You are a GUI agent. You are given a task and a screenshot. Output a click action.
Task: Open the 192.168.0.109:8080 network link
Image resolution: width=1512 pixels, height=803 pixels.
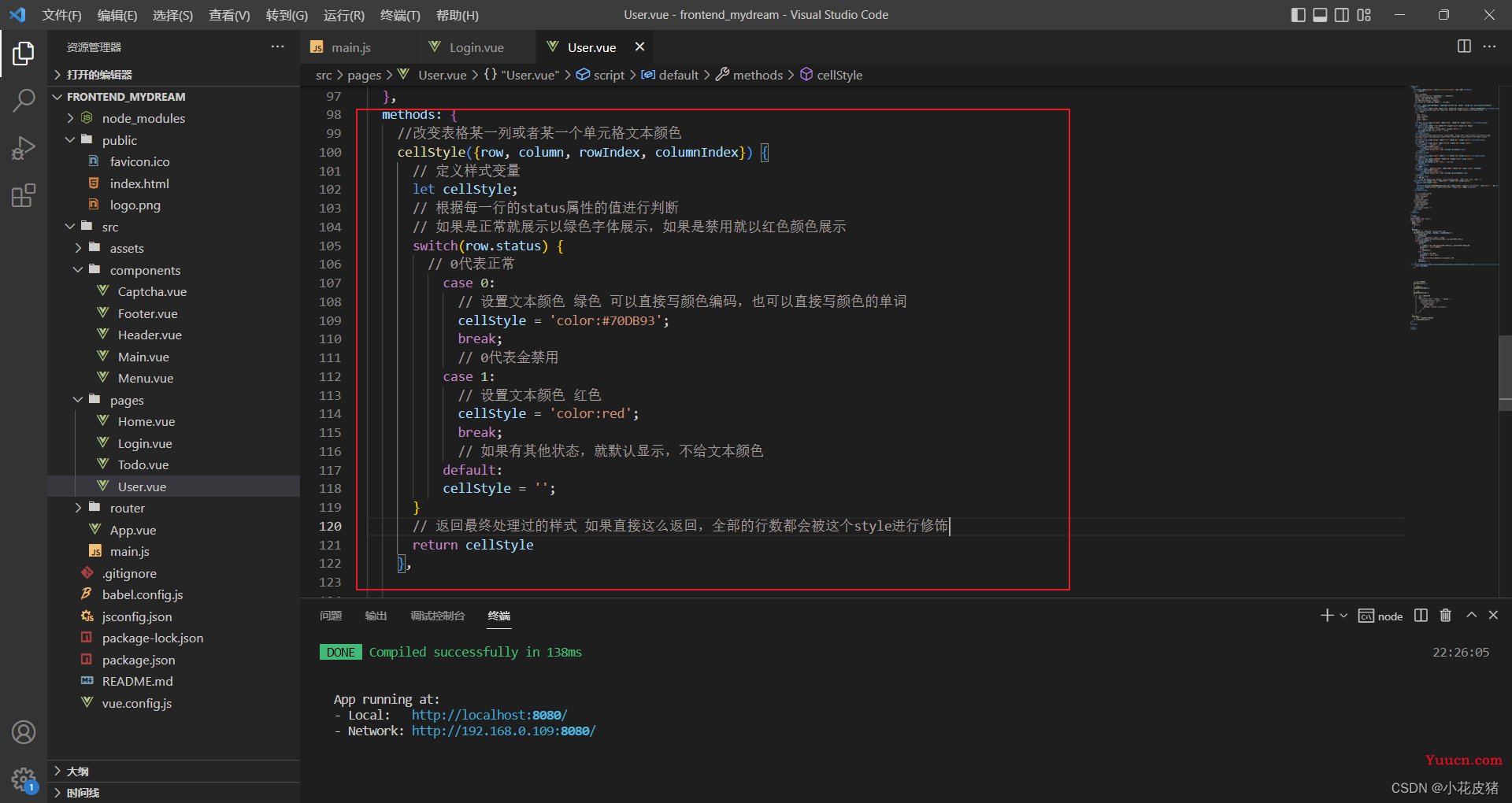[x=503, y=731]
